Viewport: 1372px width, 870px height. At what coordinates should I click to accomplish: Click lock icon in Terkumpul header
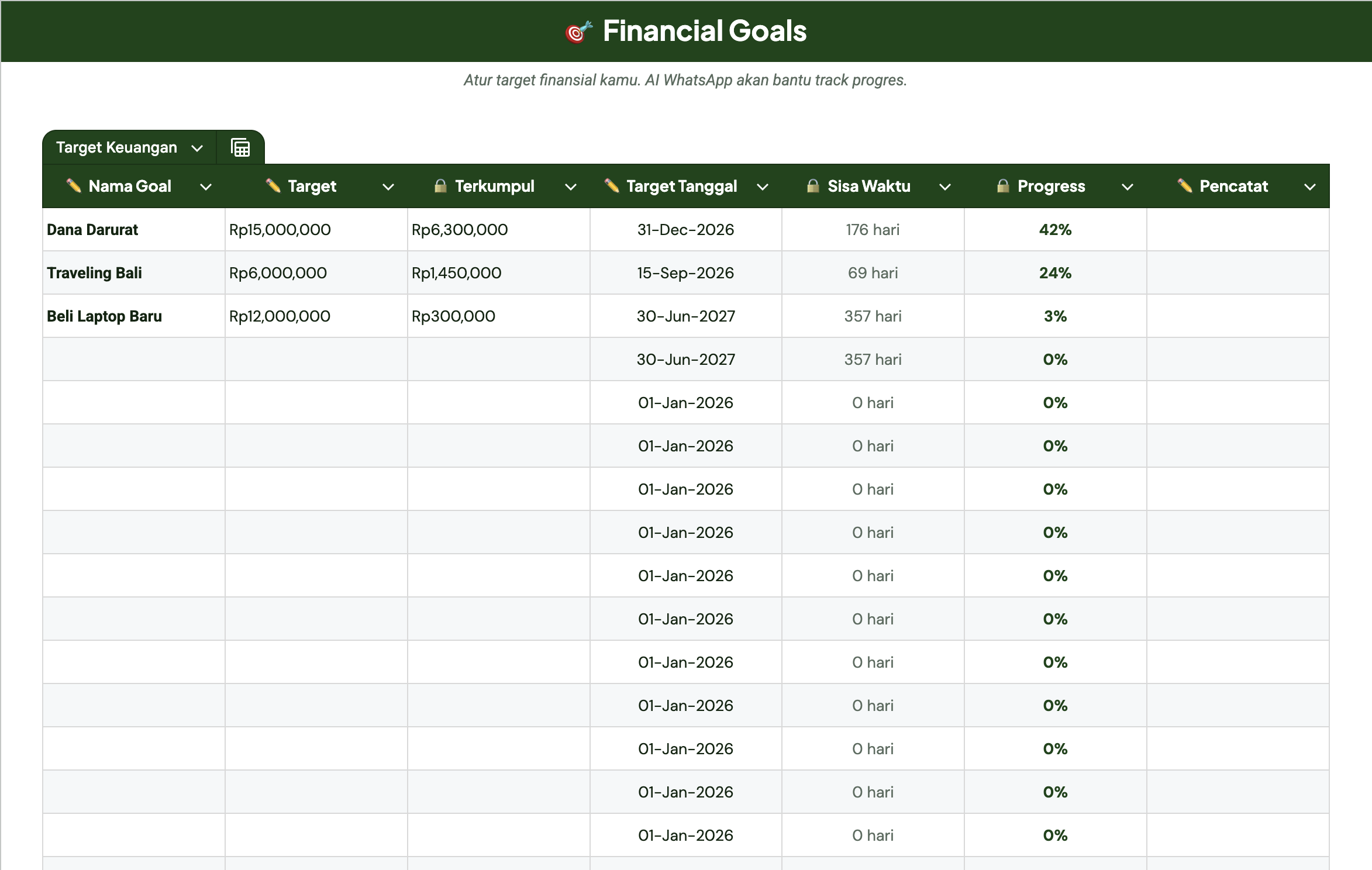coord(440,186)
